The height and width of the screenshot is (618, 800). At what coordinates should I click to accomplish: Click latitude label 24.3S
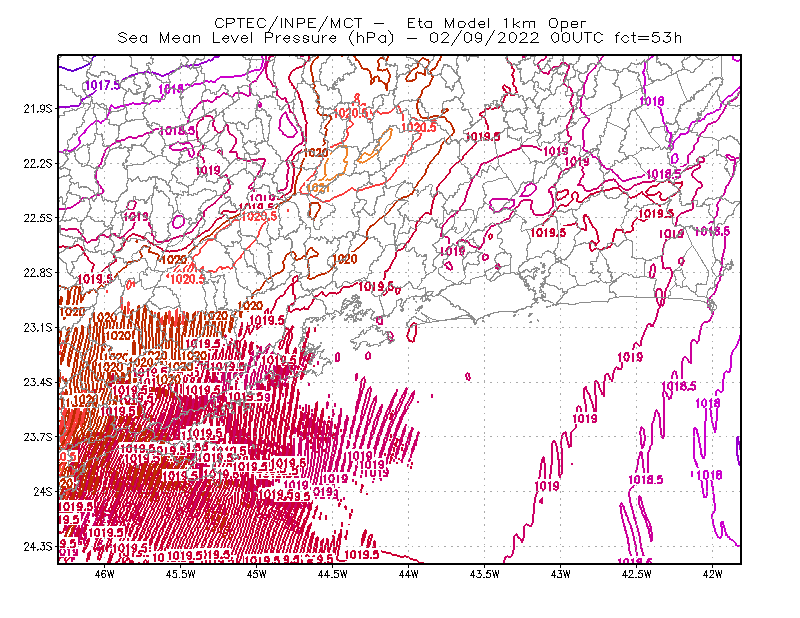click(38, 547)
